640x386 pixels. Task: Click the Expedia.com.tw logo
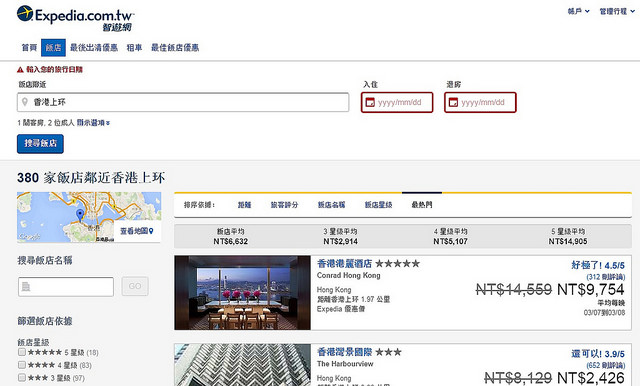pos(76,18)
